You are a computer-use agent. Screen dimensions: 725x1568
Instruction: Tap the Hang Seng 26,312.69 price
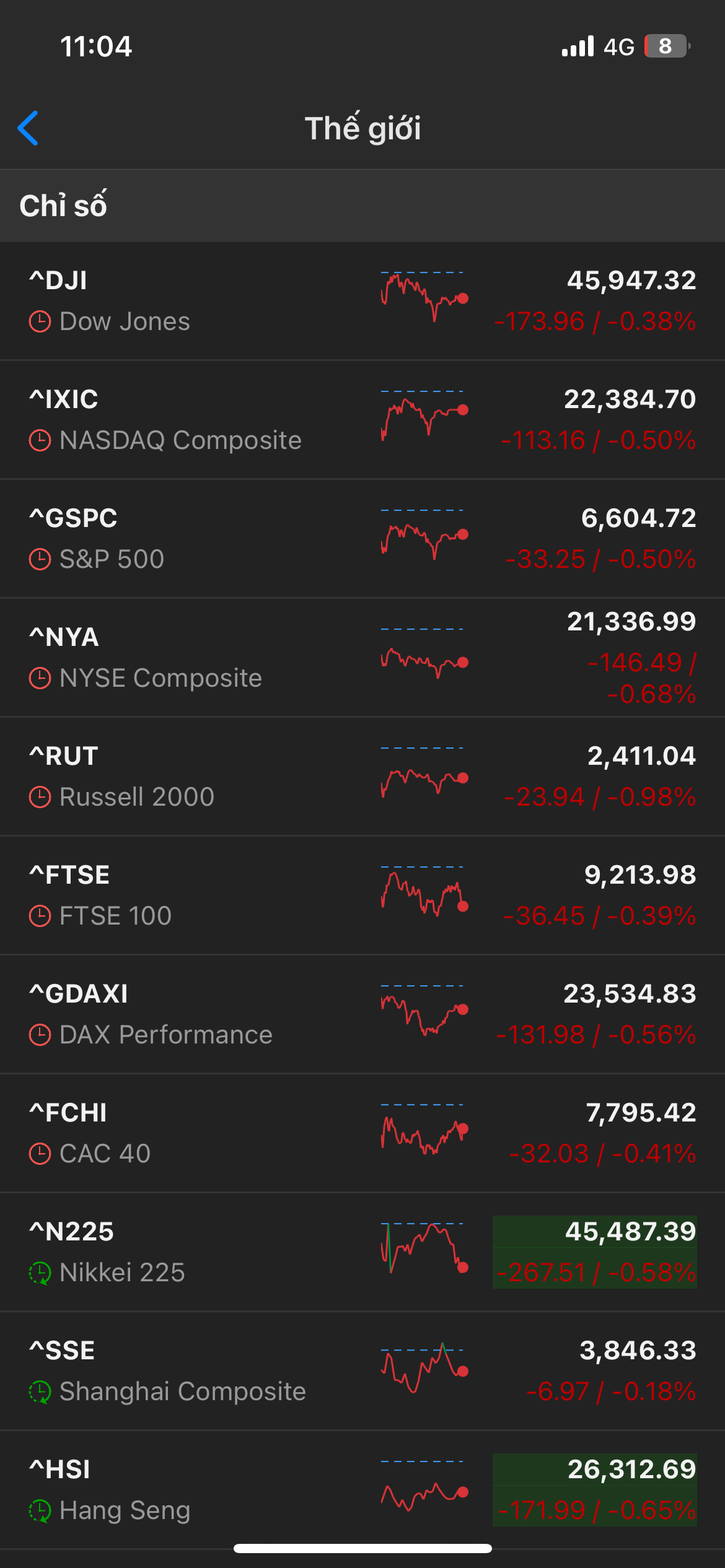[x=631, y=1470]
